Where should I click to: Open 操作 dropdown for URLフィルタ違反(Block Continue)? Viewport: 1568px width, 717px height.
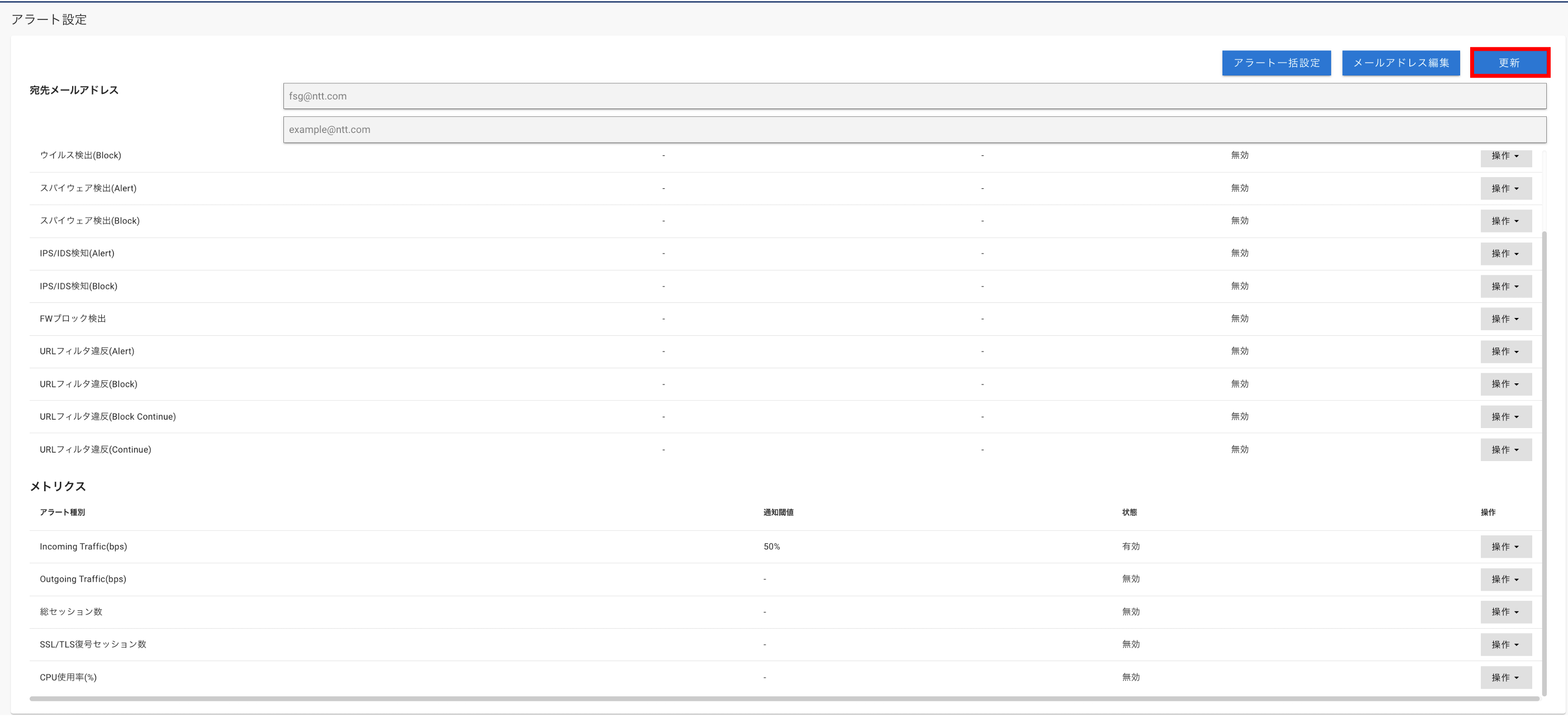(x=1505, y=417)
